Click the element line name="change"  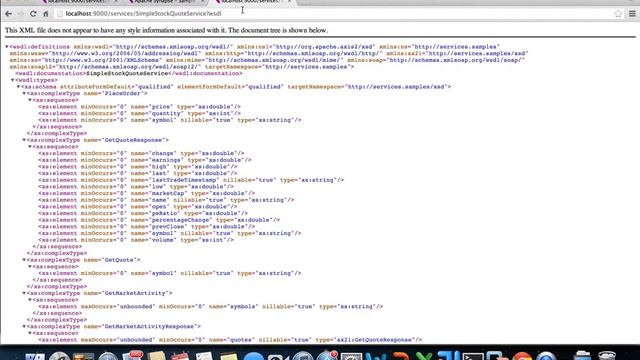tap(141, 153)
